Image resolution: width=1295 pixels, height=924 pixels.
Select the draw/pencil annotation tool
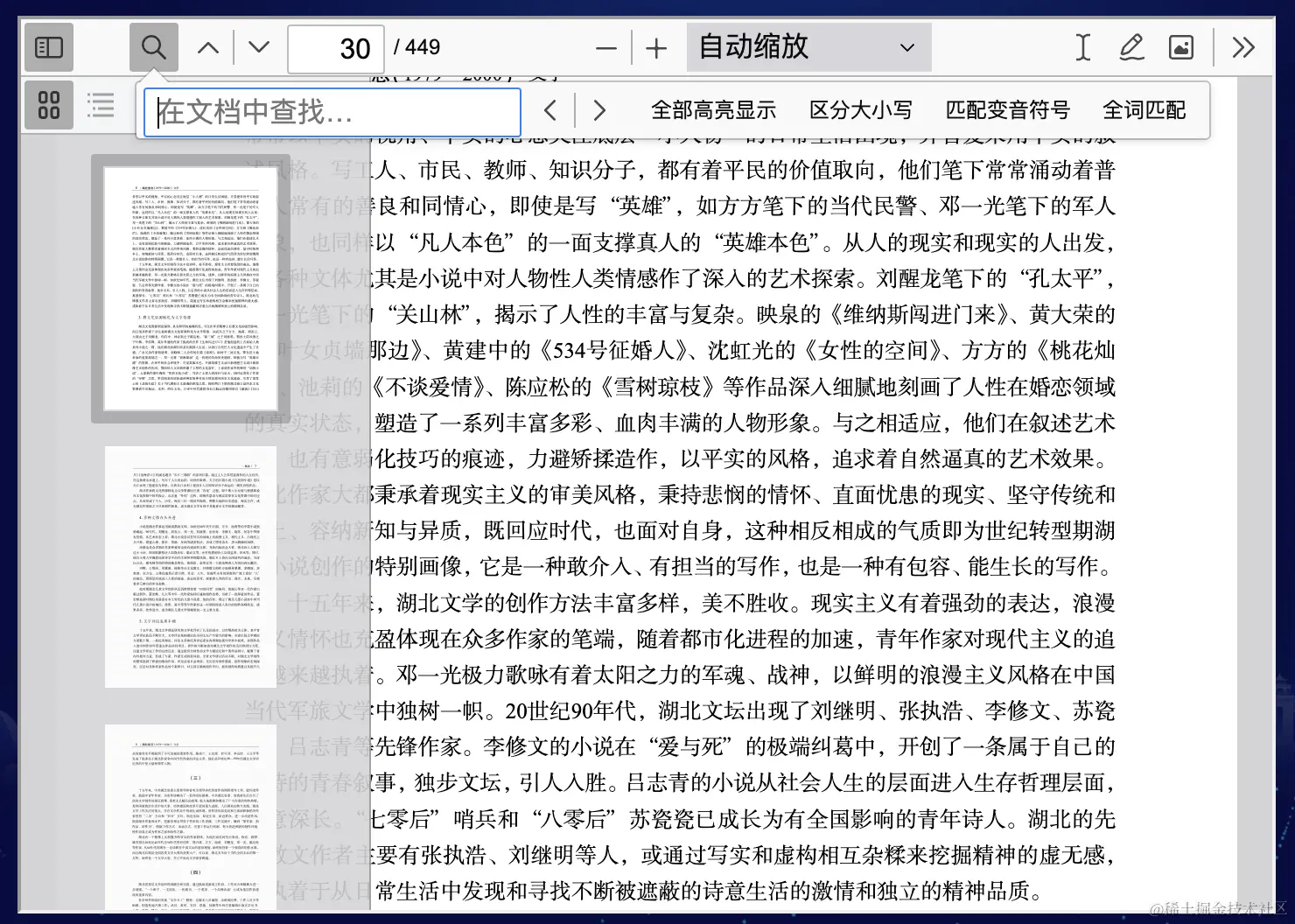point(1131,47)
